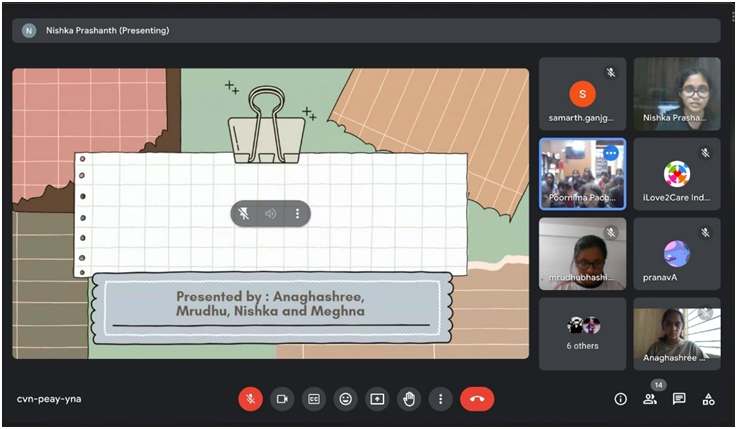Screen dimensions: 737x429
Task: Select Nishka Prashanth's video tile
Action: click(677, 93)
